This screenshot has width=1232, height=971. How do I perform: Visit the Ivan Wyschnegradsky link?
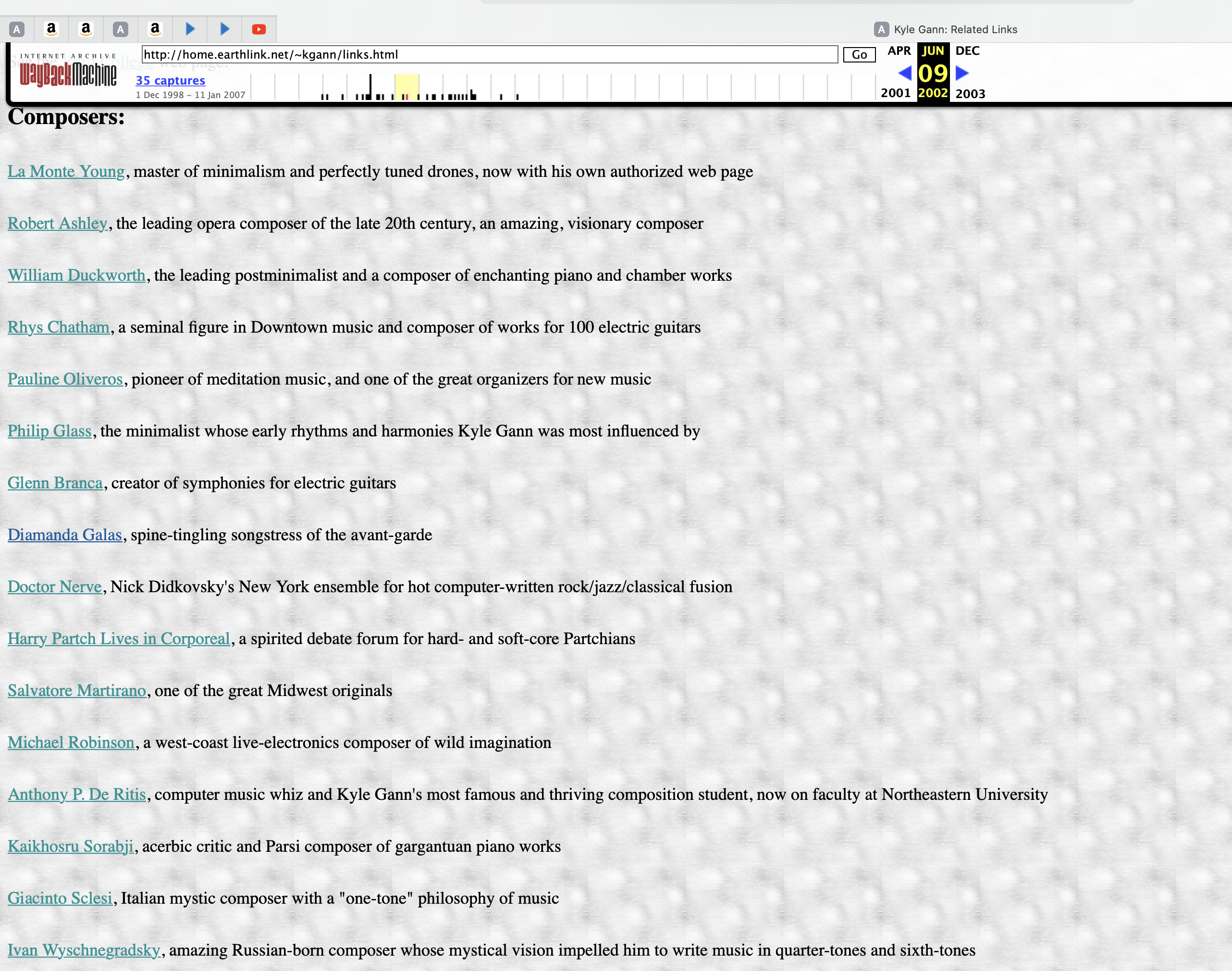[84, 950]
